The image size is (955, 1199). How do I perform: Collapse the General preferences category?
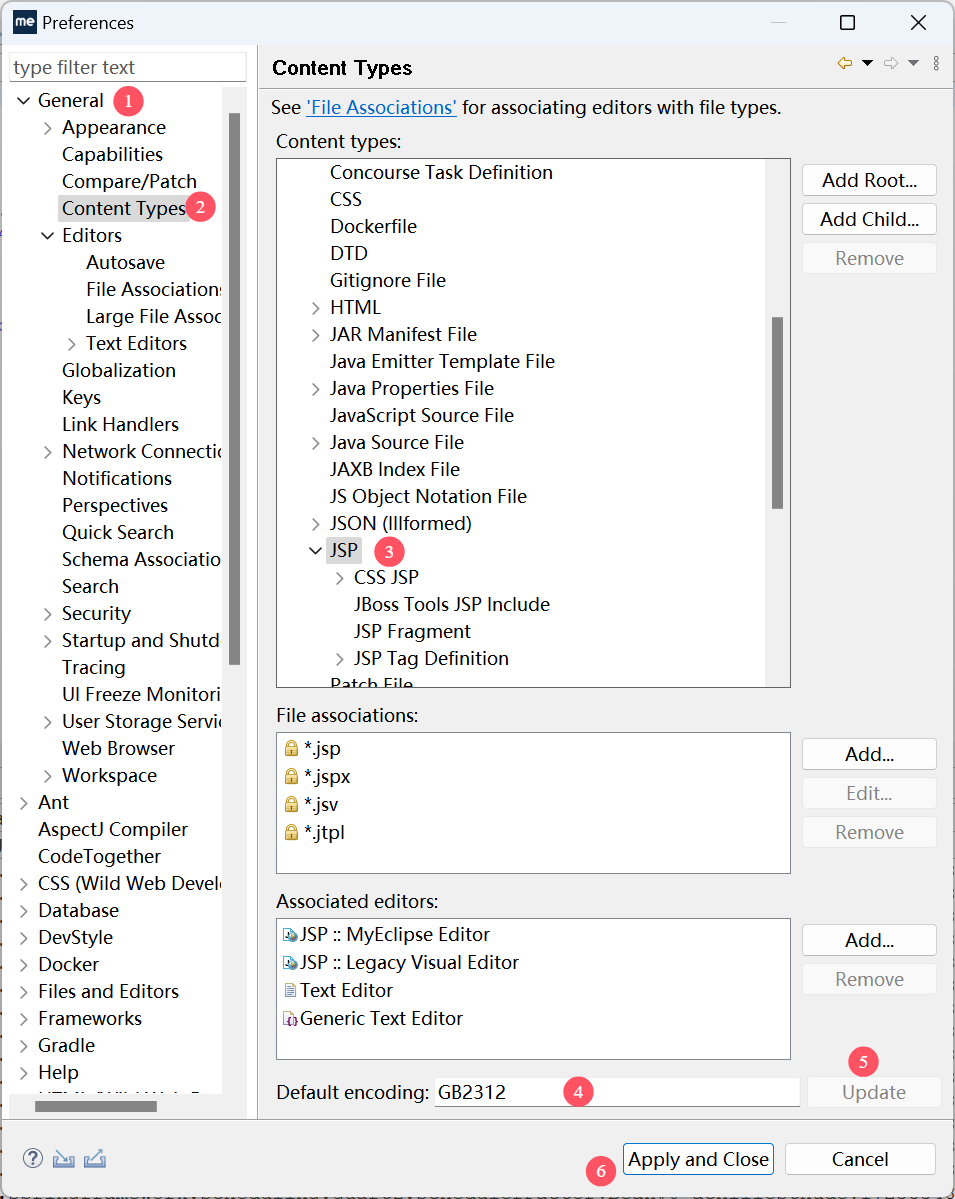24,101
